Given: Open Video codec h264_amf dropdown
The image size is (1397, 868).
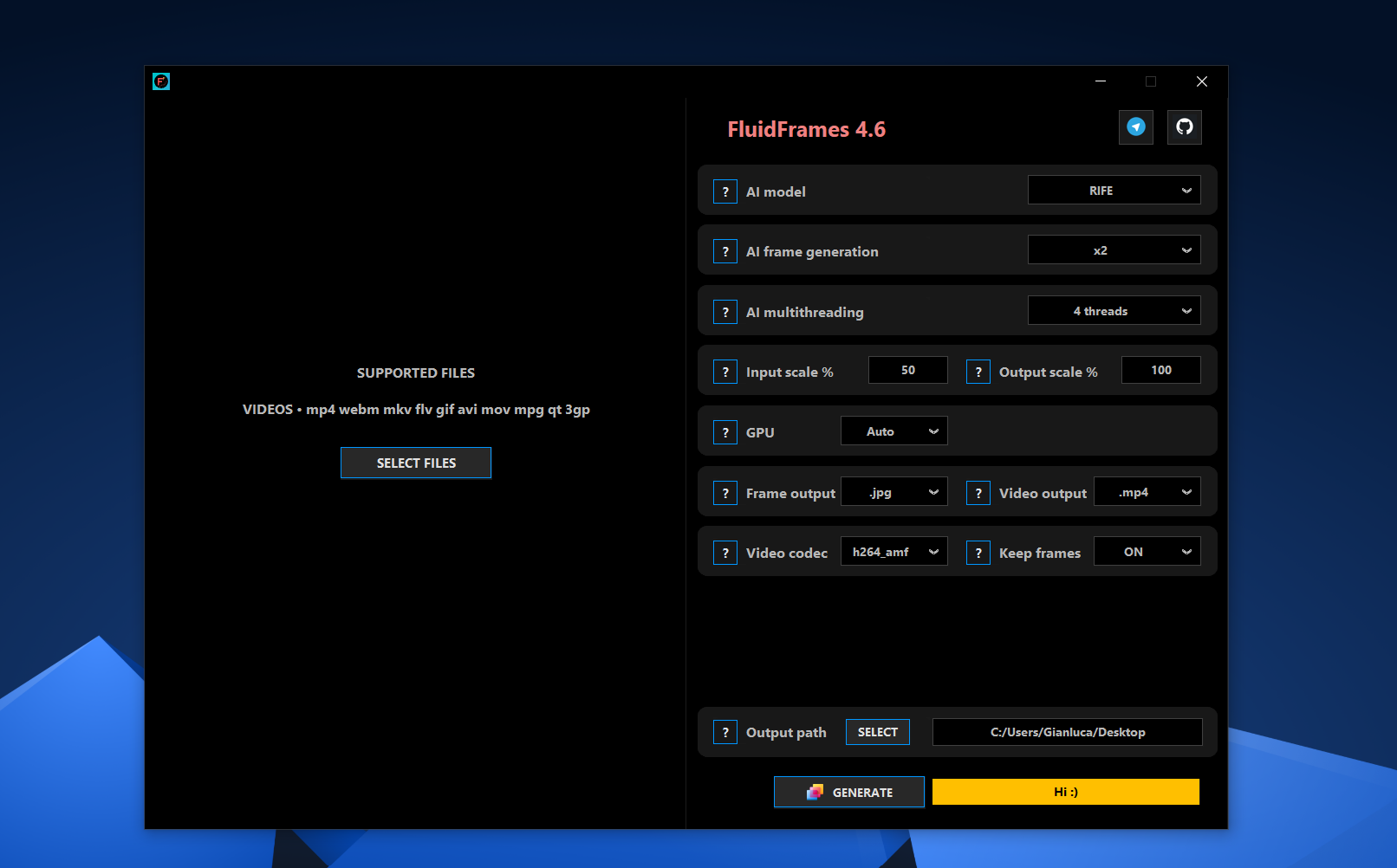Looking at the screenshot, I should (893, 552).
